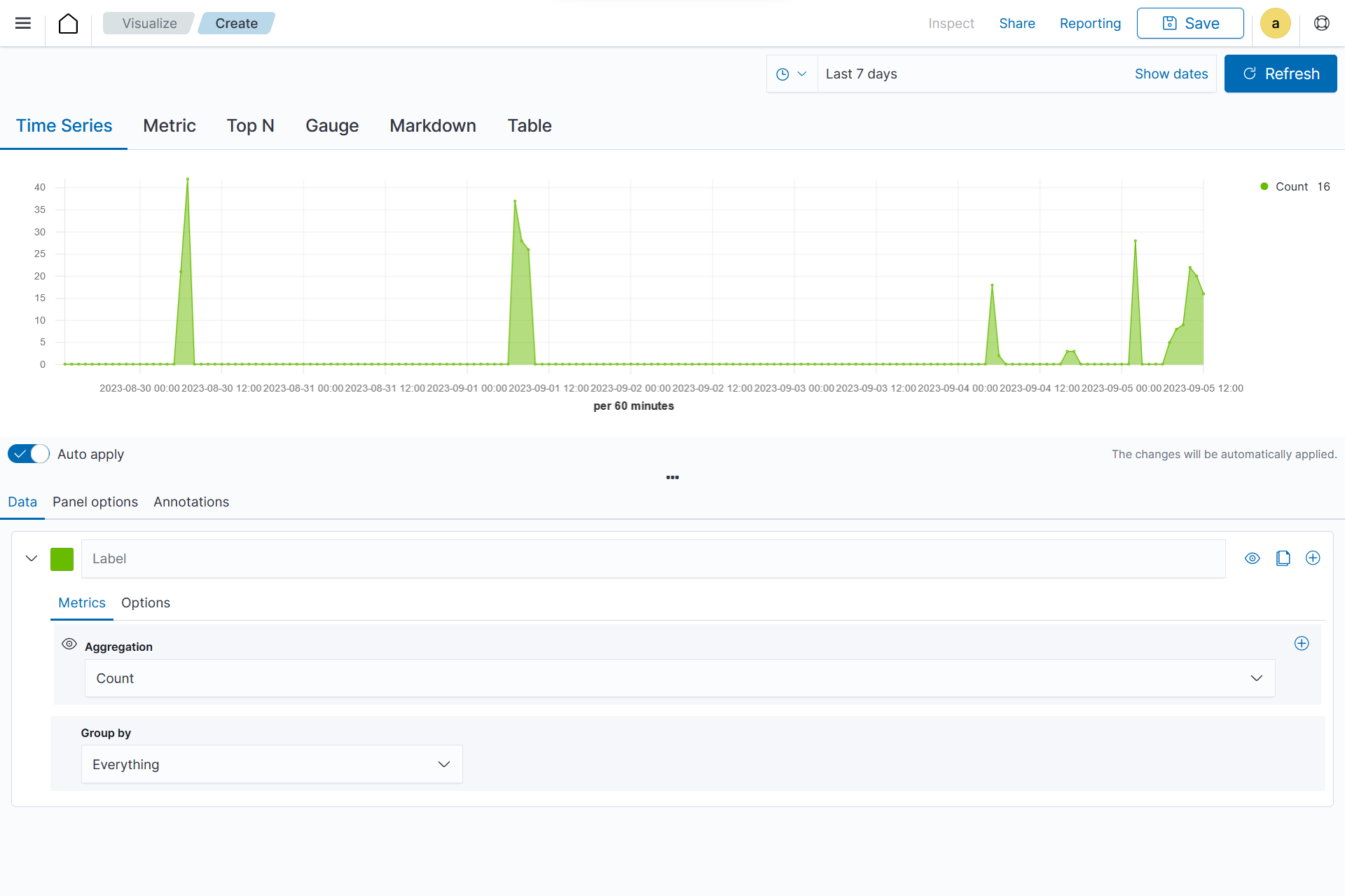This screenshot has height=896, width=1345.
Task: Click the Save button
Action: (x=1190, y=23)
